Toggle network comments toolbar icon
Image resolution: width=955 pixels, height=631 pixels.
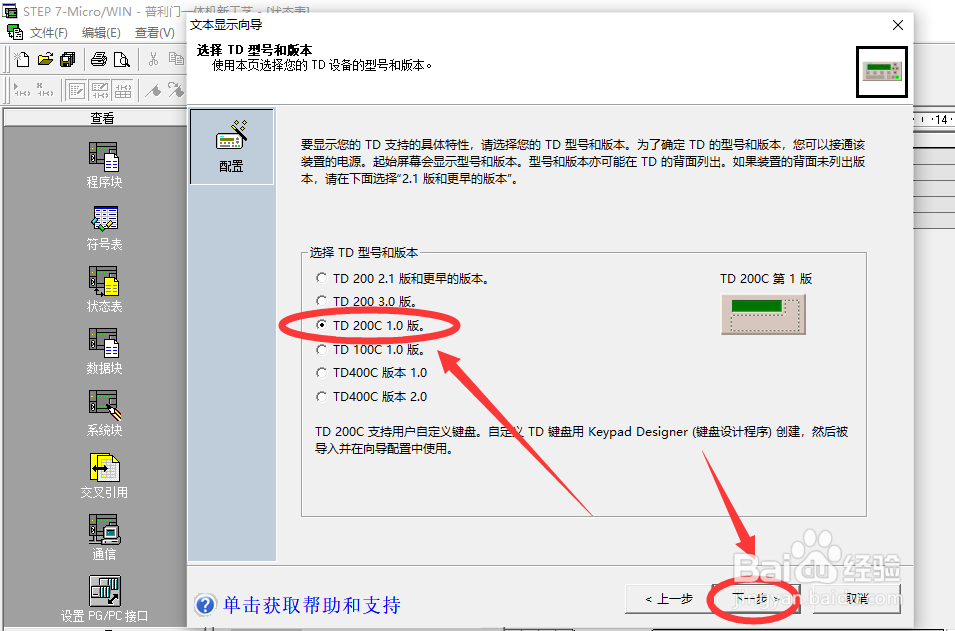coord(100,91)
